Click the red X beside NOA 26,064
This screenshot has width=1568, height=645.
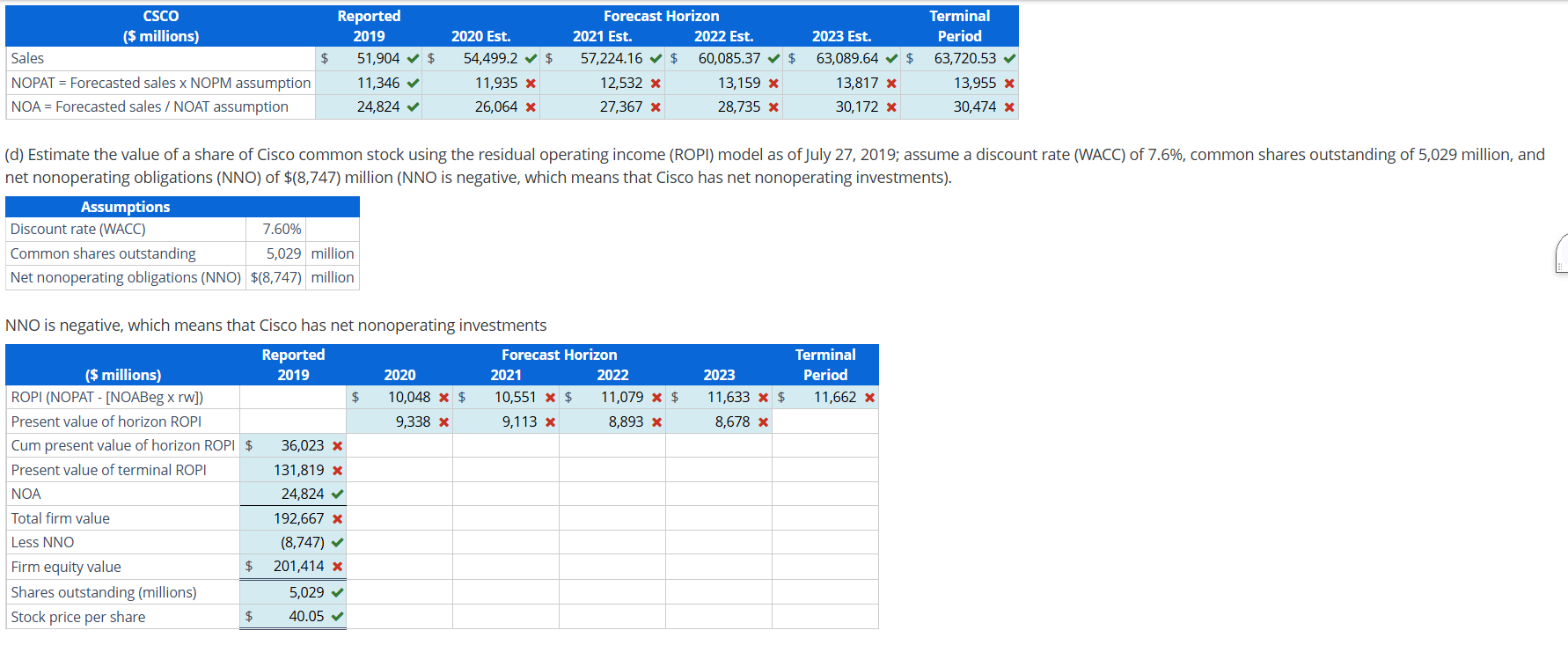(x=531, y=107)
